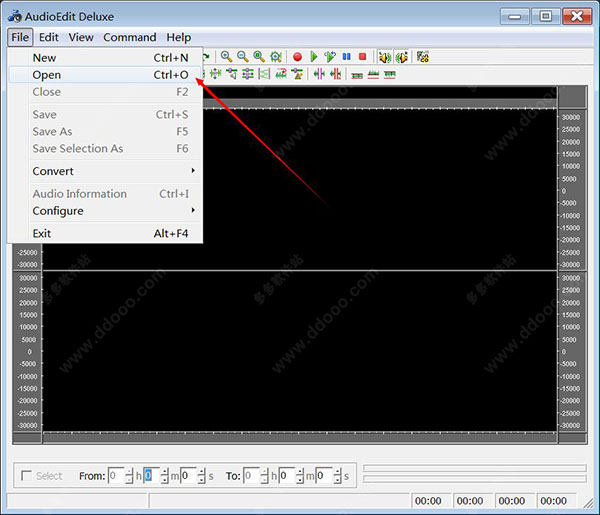Click the Close F2 menu entry
This screenshot has height=515, width=600.
pyautogui.click(x=105, y=92)
